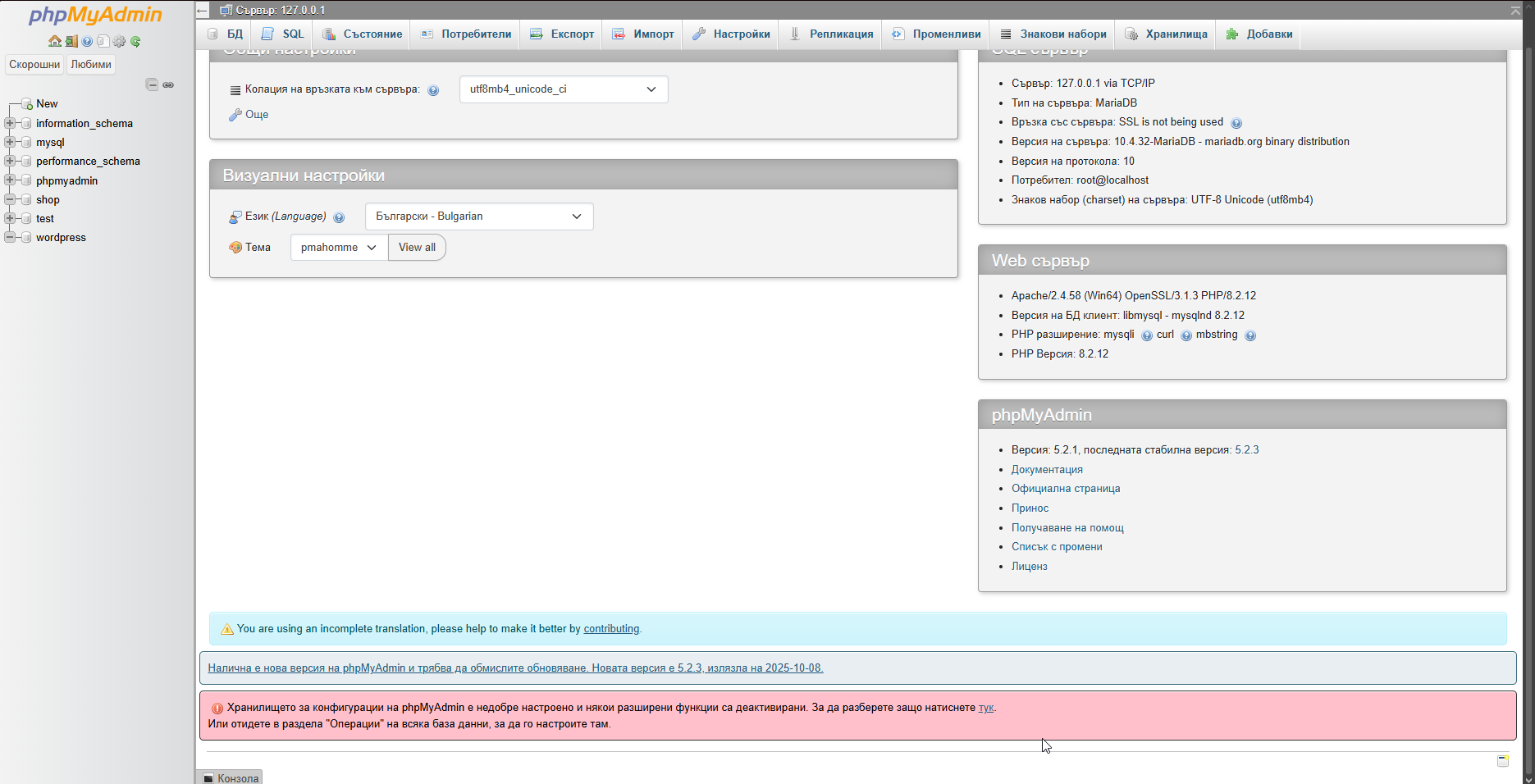
Task: Open Хранилища tab
Action: [x=1166, y=34]
